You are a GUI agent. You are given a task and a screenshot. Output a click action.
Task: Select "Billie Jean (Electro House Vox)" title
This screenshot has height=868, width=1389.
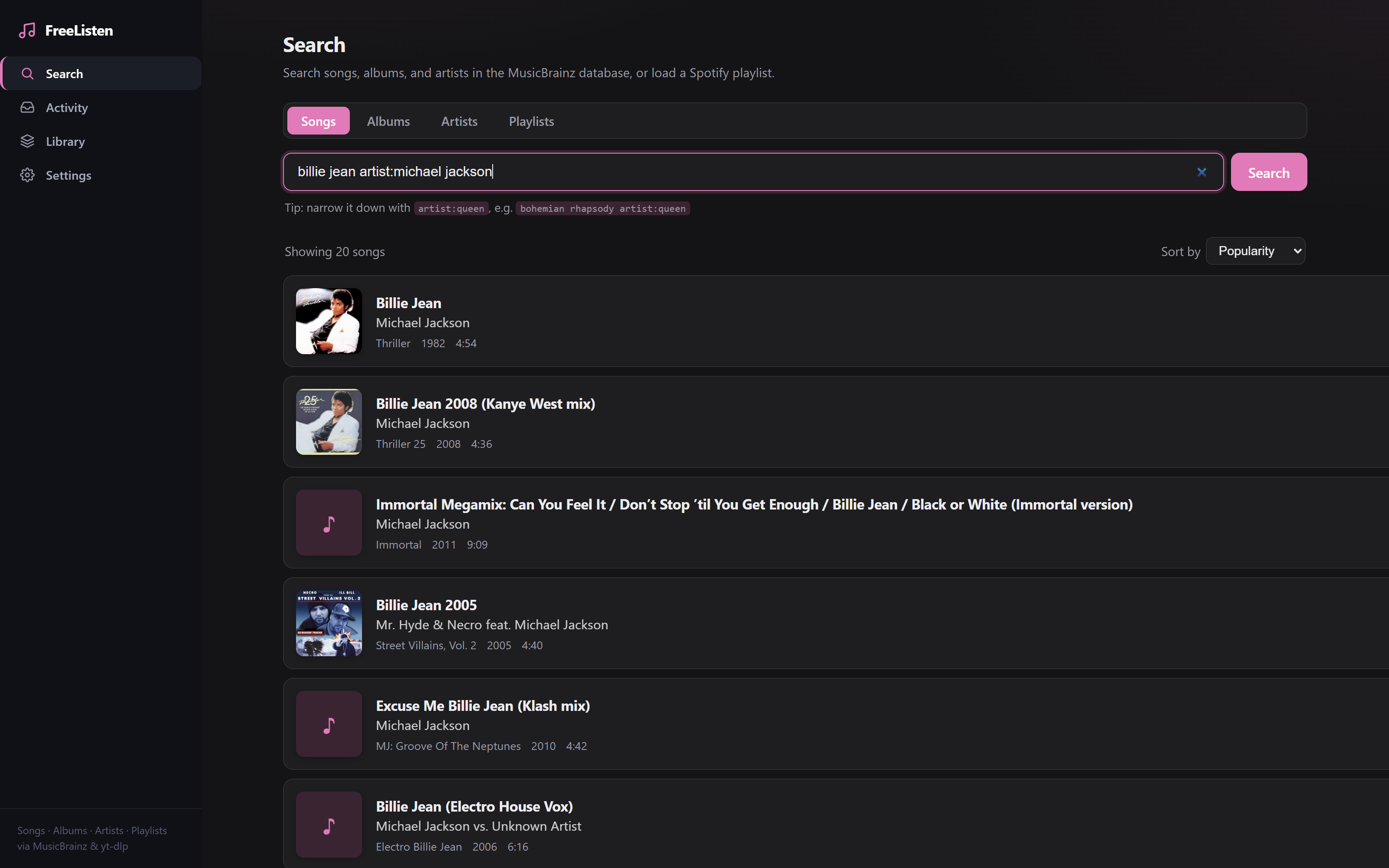pos(474,806)
